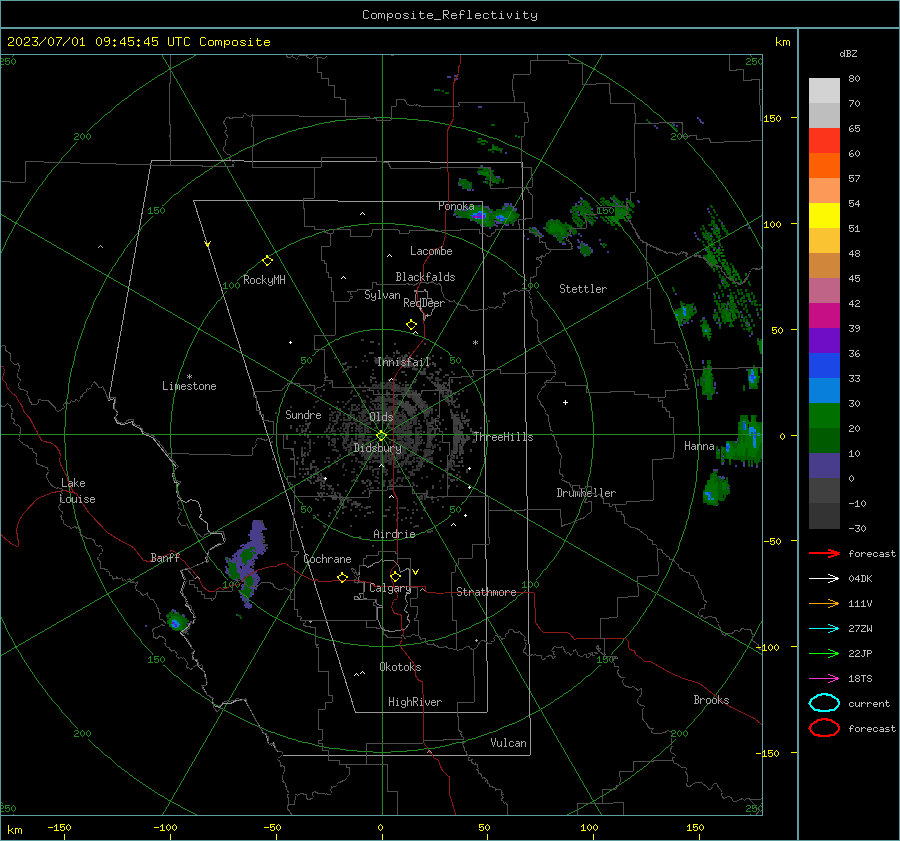The image size is (900, 841).
Task: Select the blue storm cell near Ponoka
Action: coord(487,215)
